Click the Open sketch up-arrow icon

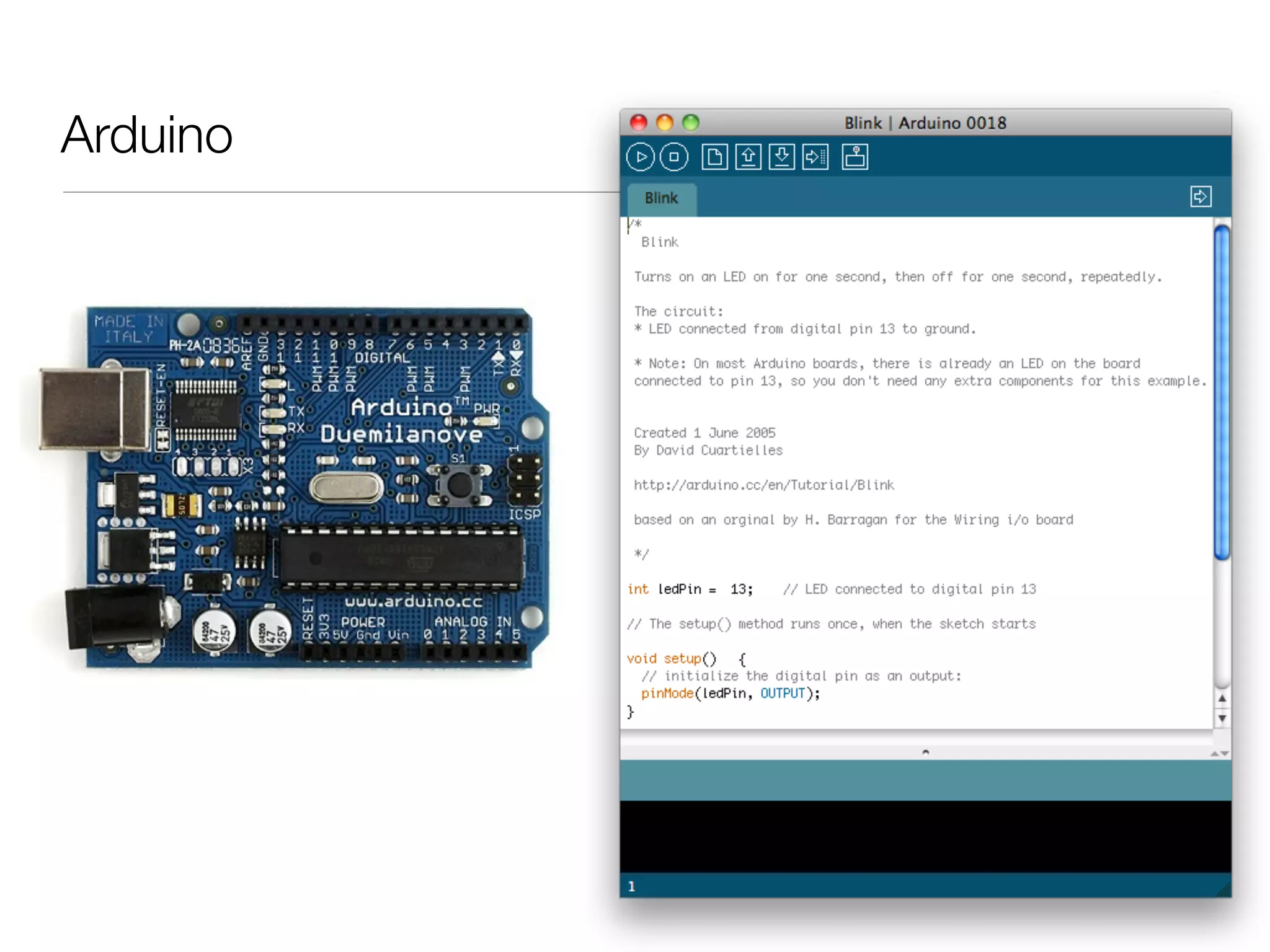tap(748, 157)
